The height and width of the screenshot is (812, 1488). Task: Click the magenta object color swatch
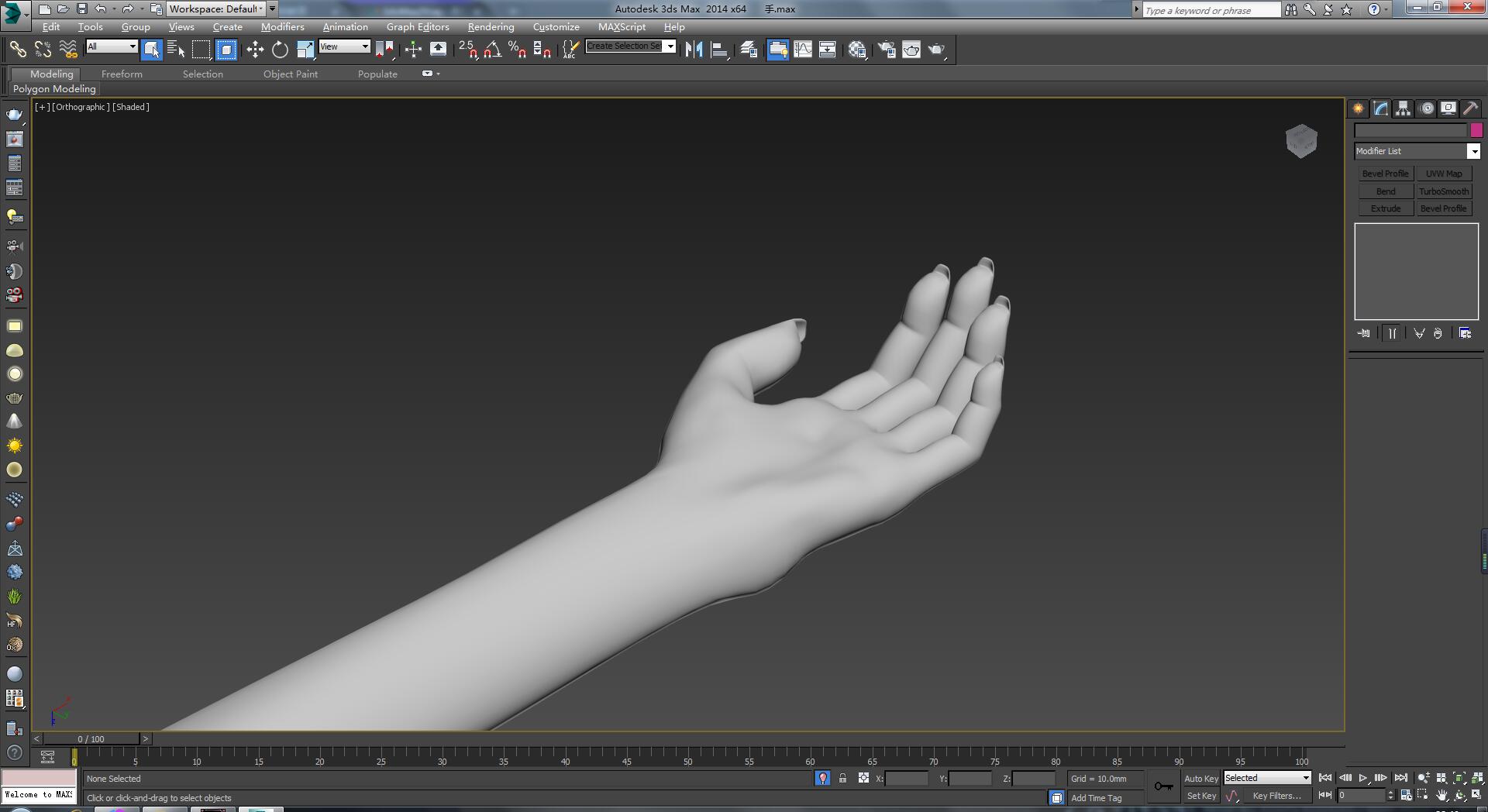(1476, 130)
